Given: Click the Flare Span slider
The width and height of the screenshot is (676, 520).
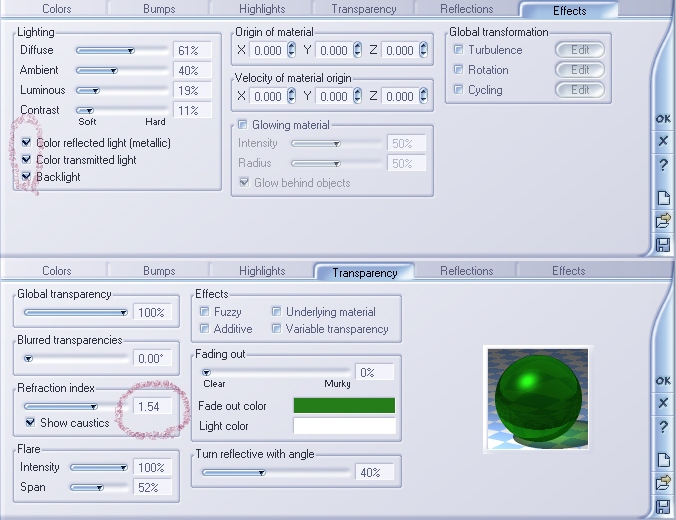Looking at the screenshot, I should [99, 488].
